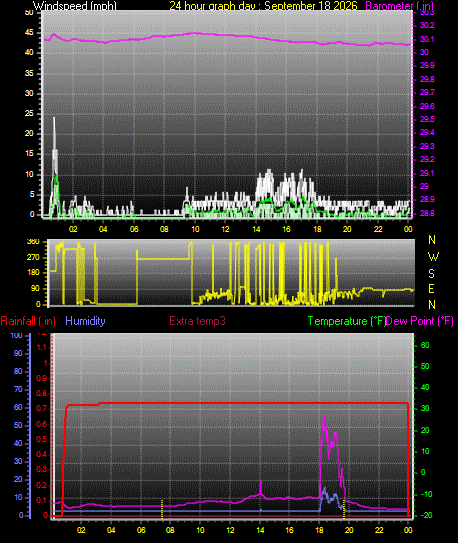This screenshot has width=458, height=543.
Task: Select the 24 hour graph day date title
Action: point(263,6)
